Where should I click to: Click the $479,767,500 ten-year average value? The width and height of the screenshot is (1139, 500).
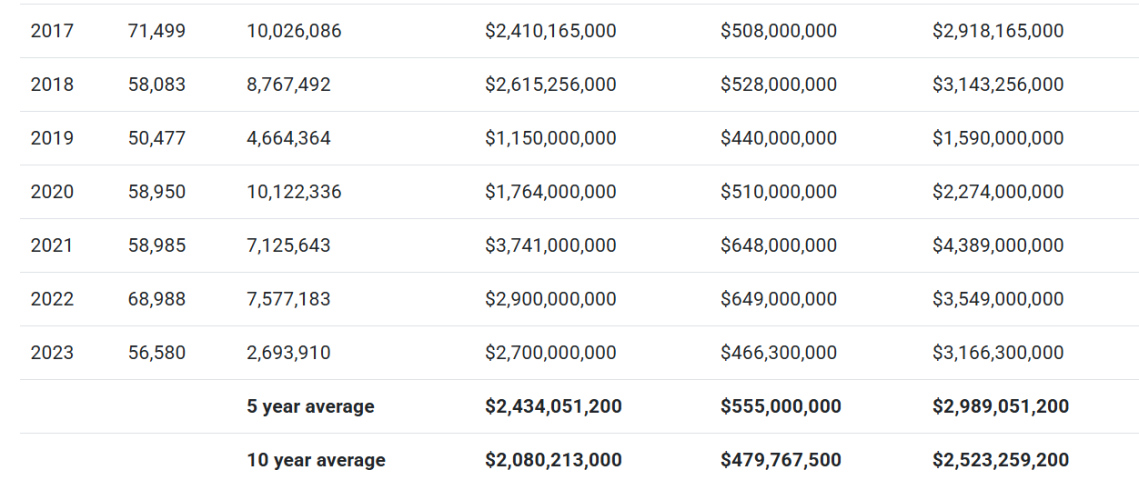pos(780,460)
